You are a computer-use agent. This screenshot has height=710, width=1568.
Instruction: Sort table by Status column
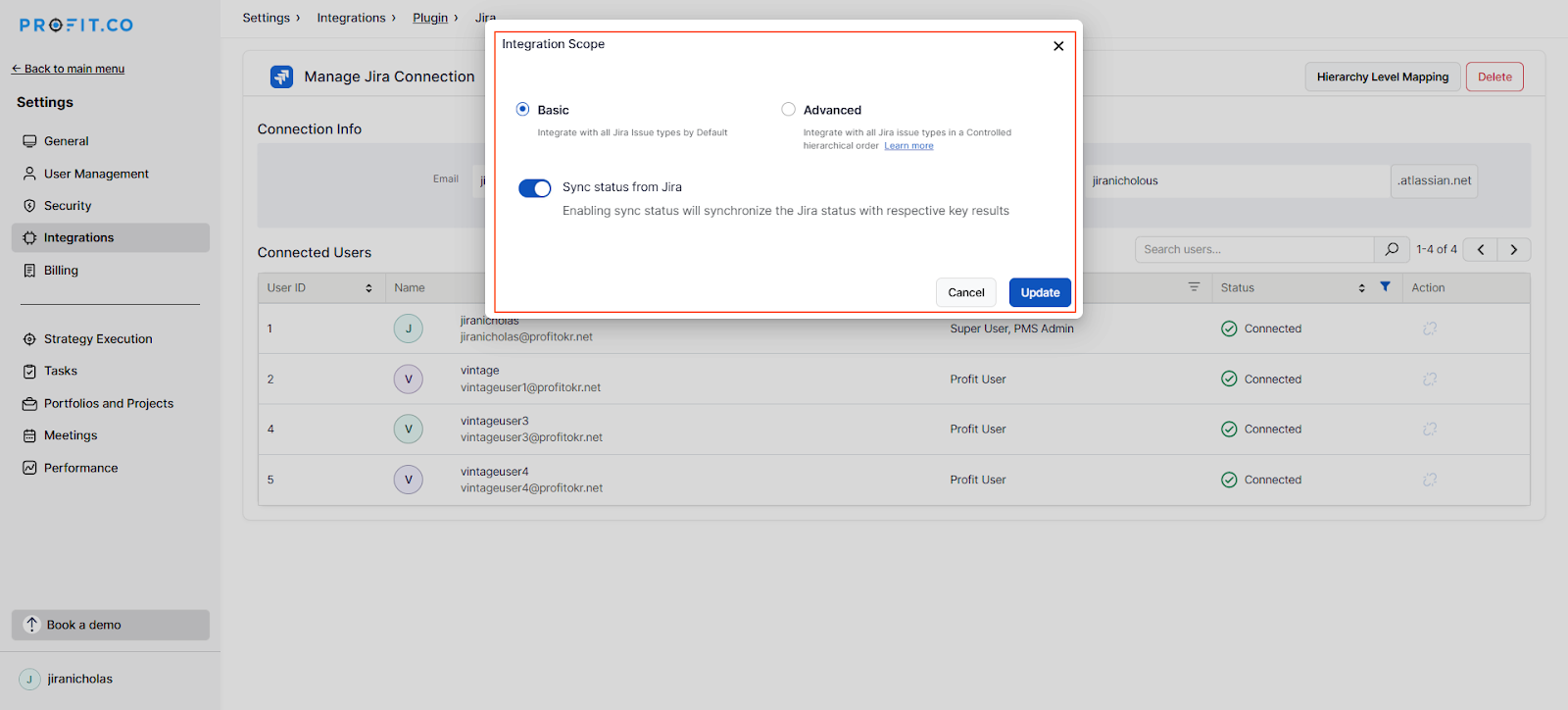pos(1361,288)
